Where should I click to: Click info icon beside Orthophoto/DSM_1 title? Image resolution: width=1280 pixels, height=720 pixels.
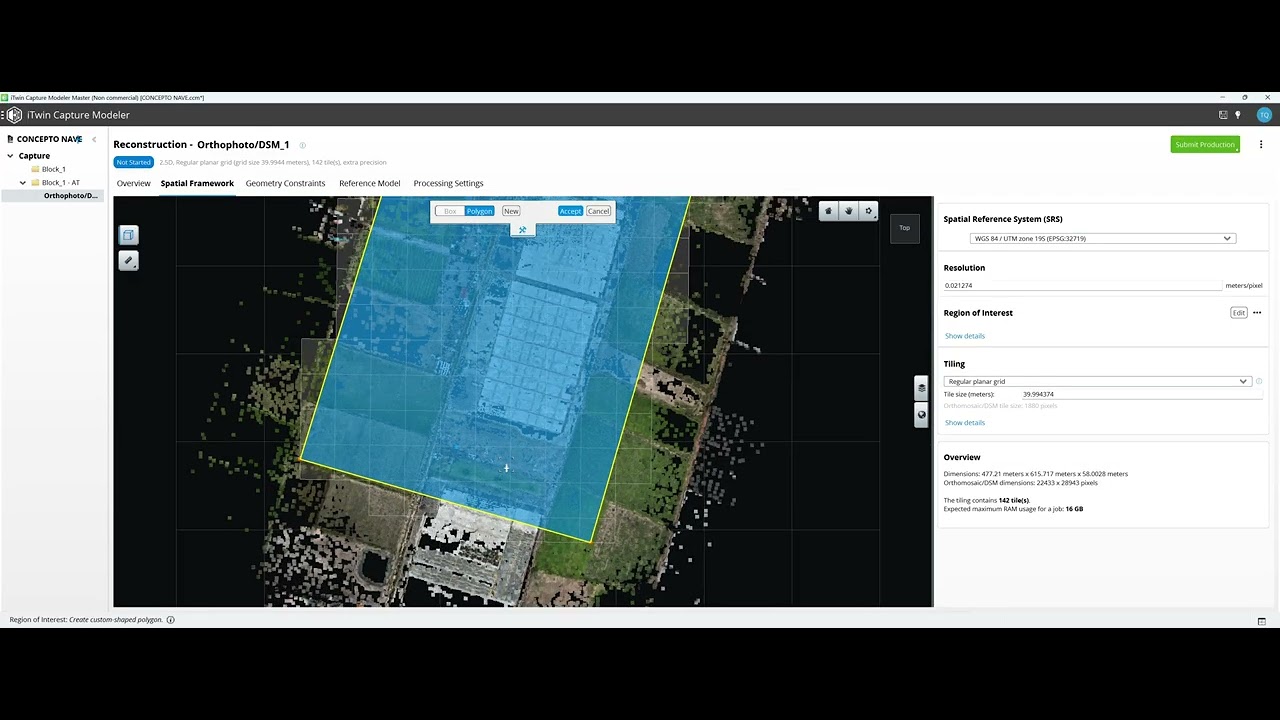pyautogui.click(x=303, y=145)
